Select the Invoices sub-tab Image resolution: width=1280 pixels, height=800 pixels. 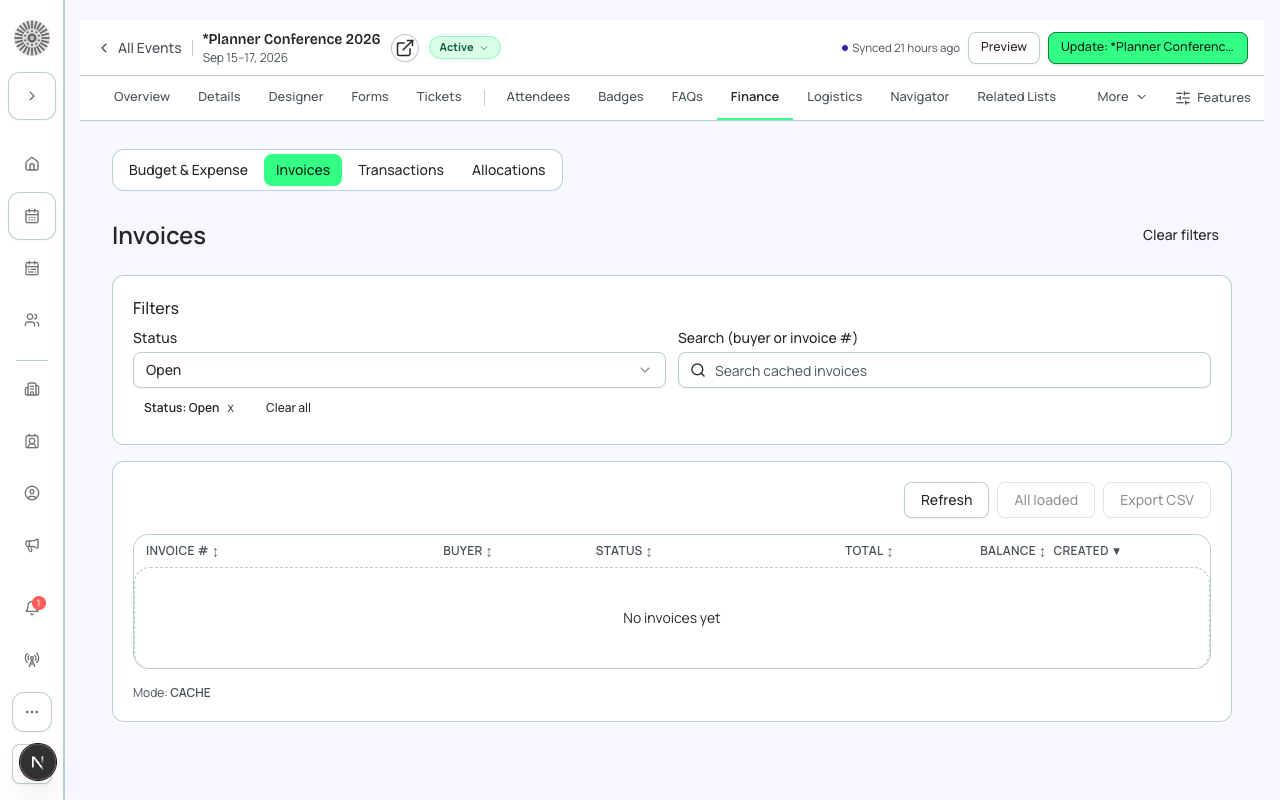point(303,170)
